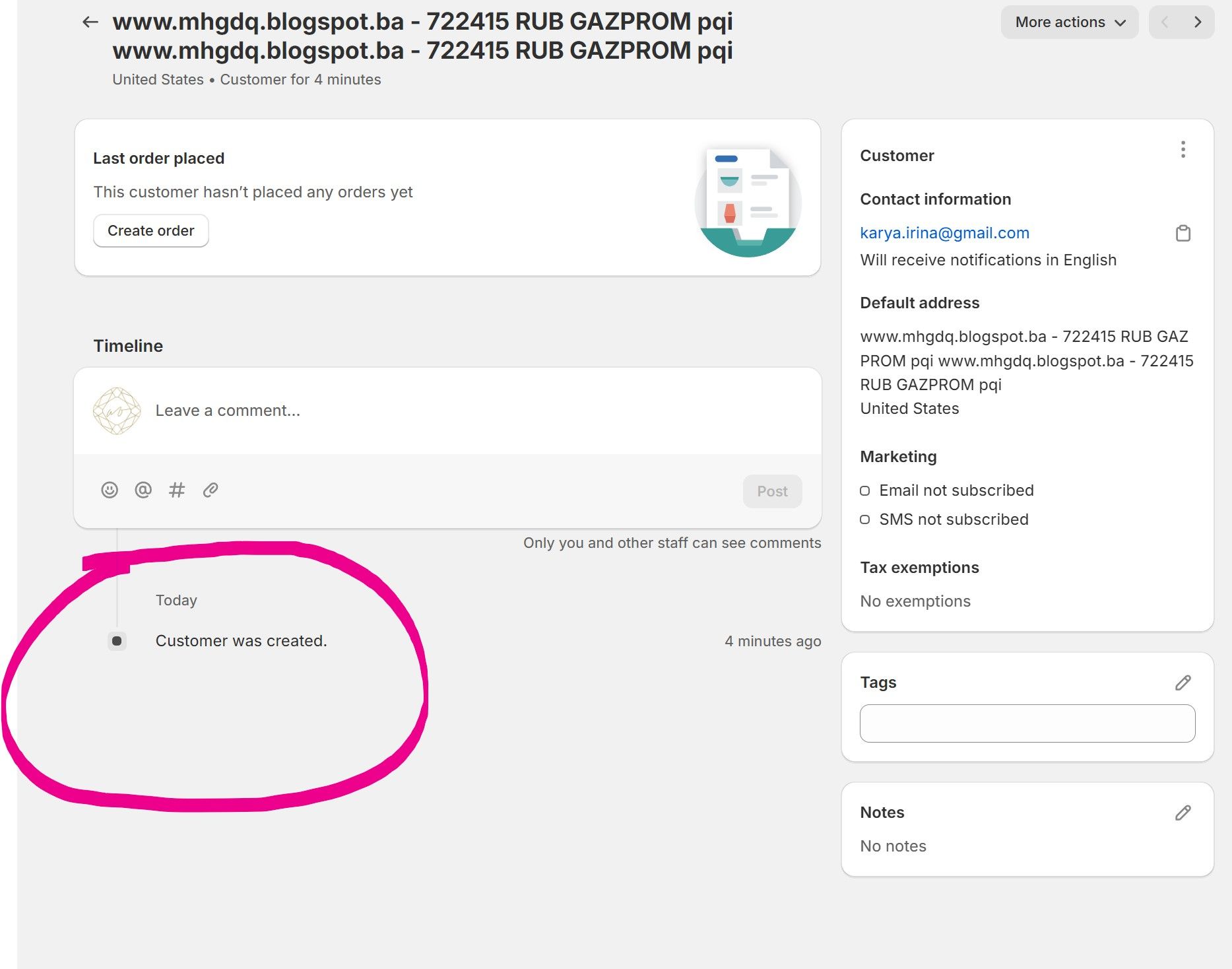Click the 'United States' line in Default address

coord(909,409)
